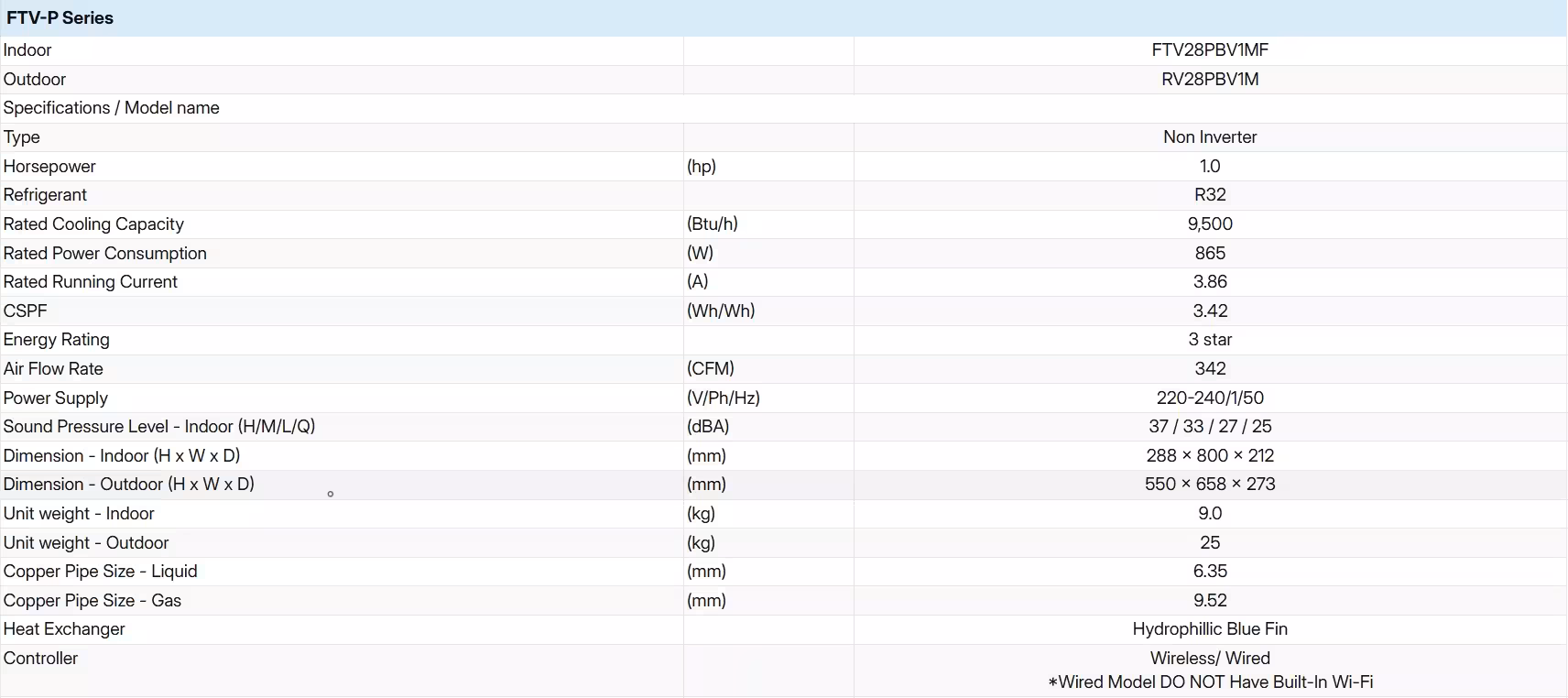
Task: Click the Horsepower label
Action: [49, 167]
